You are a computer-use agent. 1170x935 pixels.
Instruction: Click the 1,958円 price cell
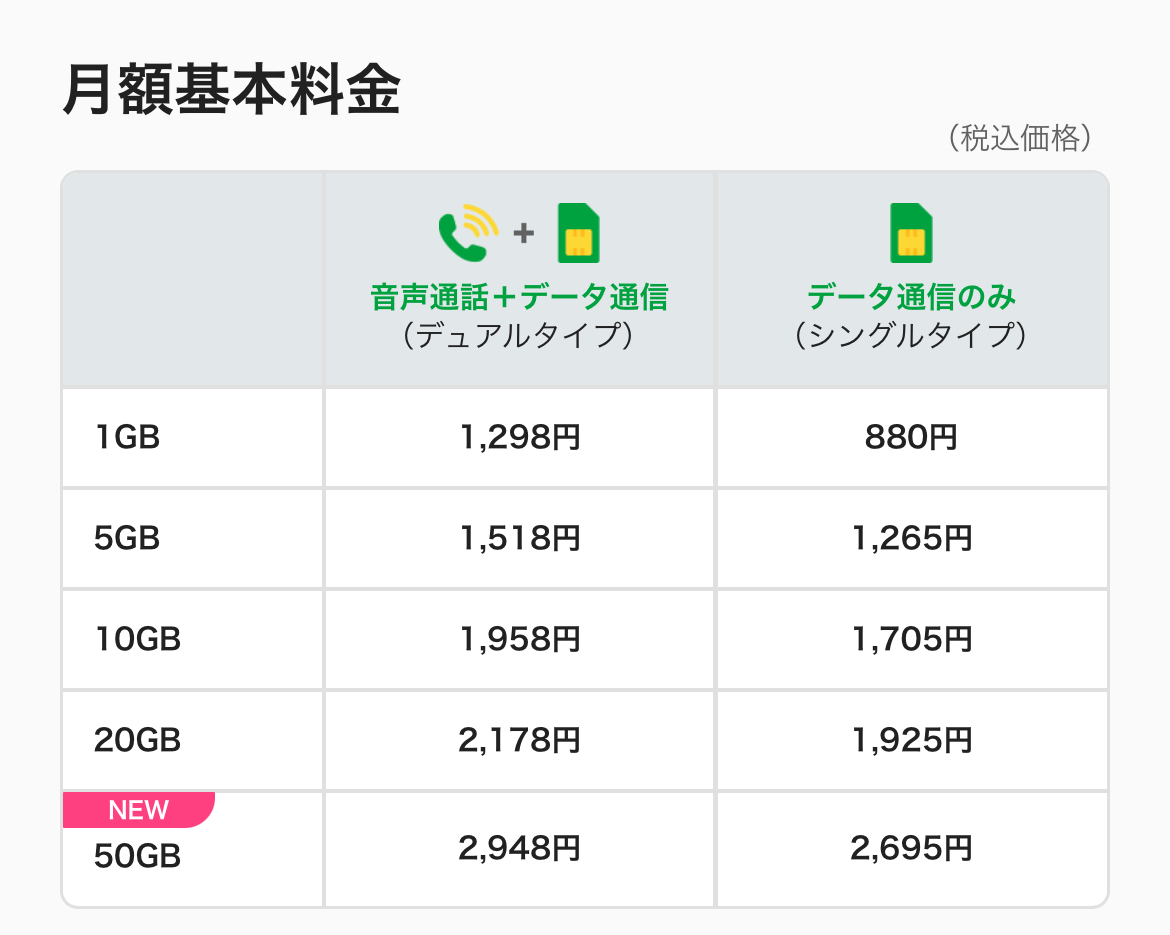point(519,639)
